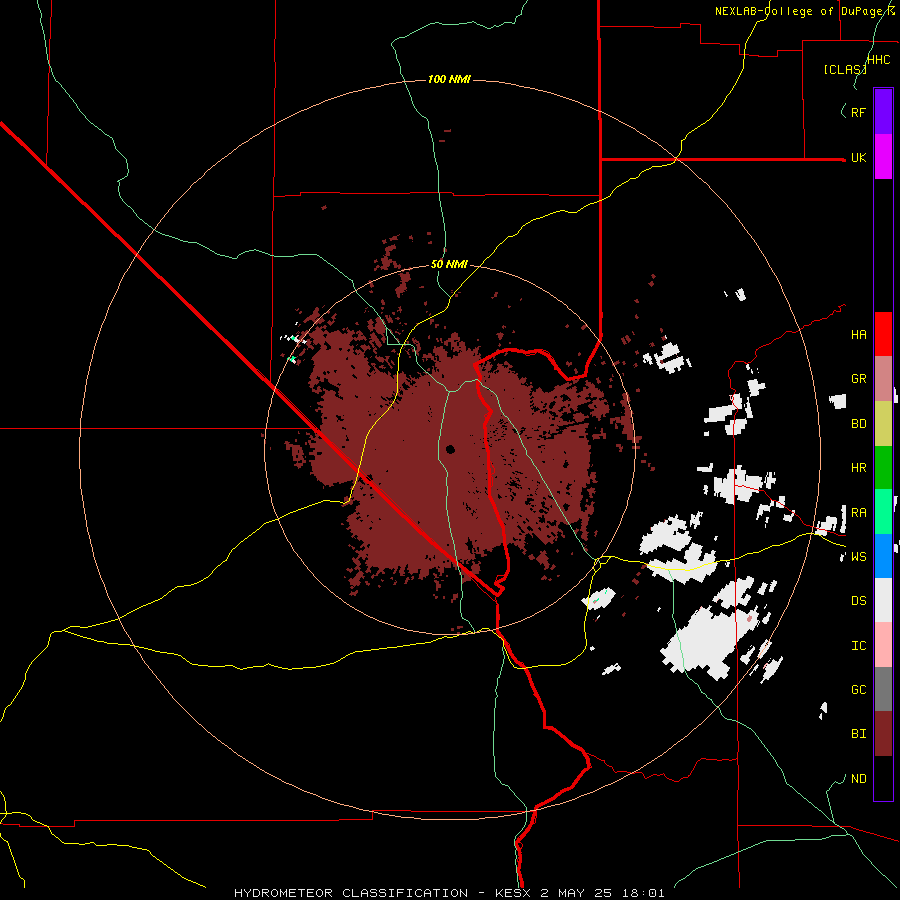Click the HA legend label
This screenshot has width=900, height=900.
858,335
